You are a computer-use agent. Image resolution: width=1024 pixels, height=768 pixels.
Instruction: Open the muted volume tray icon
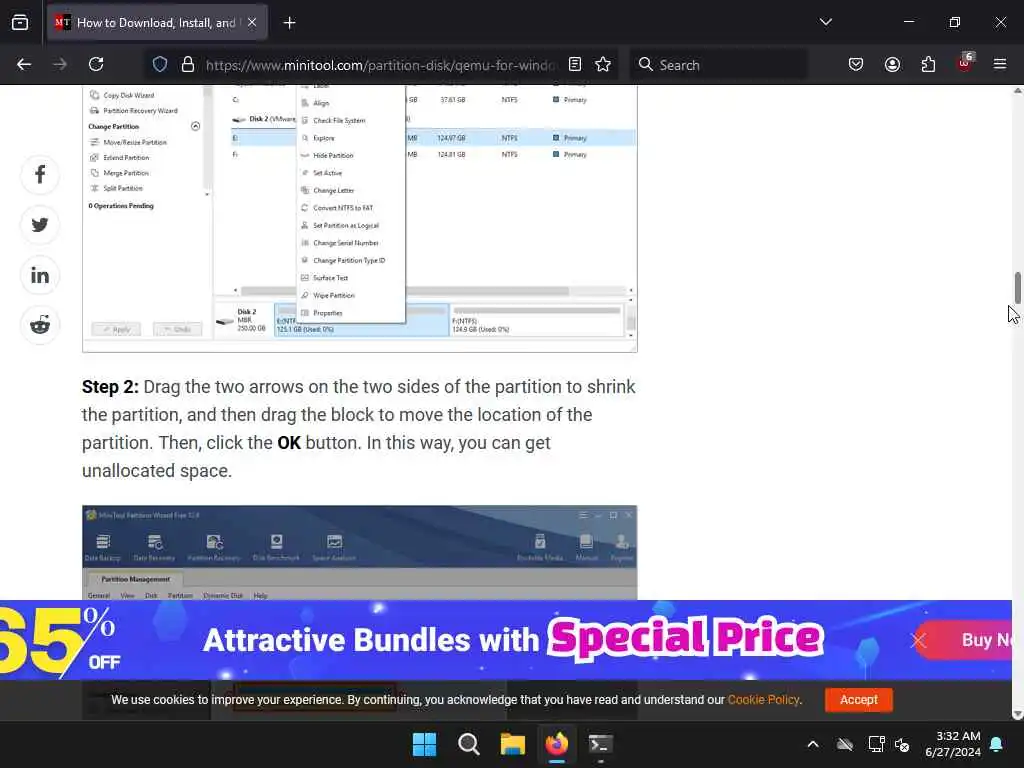click(x=903, y=744)
